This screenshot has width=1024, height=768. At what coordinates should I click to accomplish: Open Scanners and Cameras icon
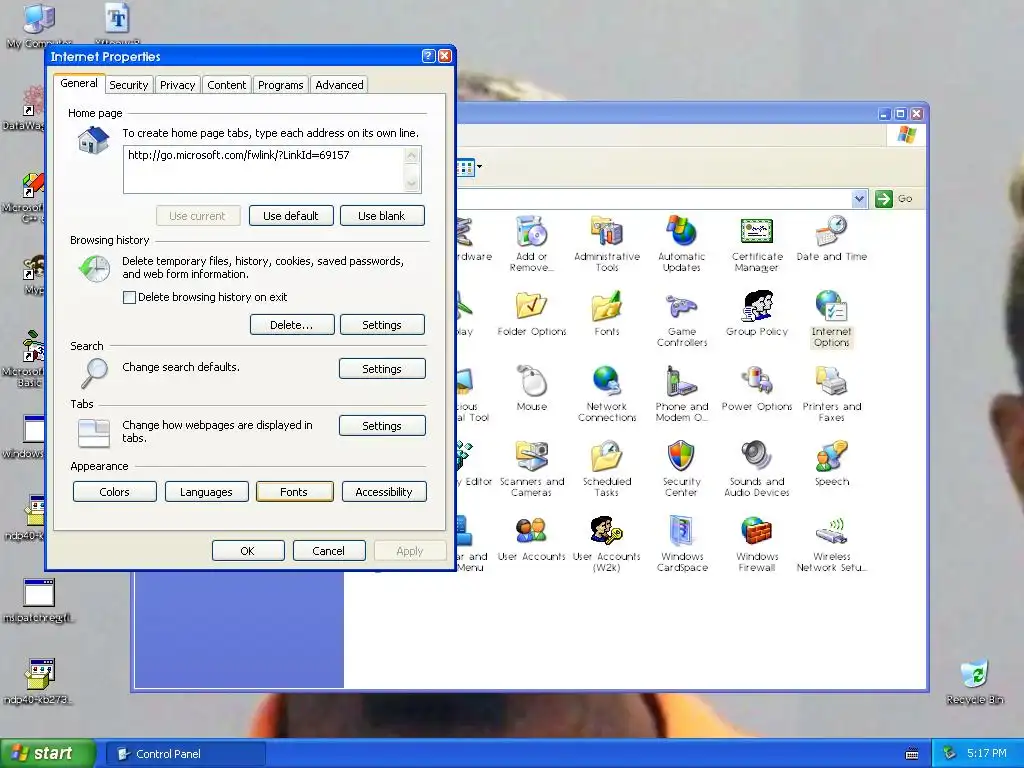point(531,469)
